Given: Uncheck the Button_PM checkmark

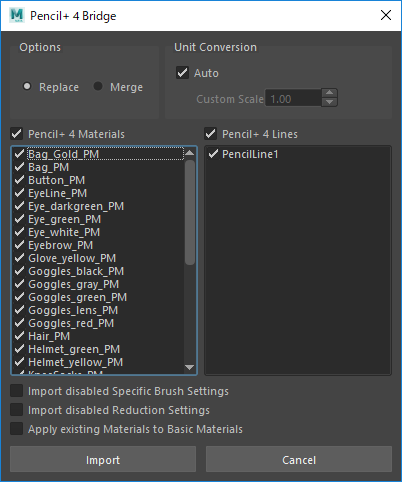Looking at the screenshot, I should point(19,180).
